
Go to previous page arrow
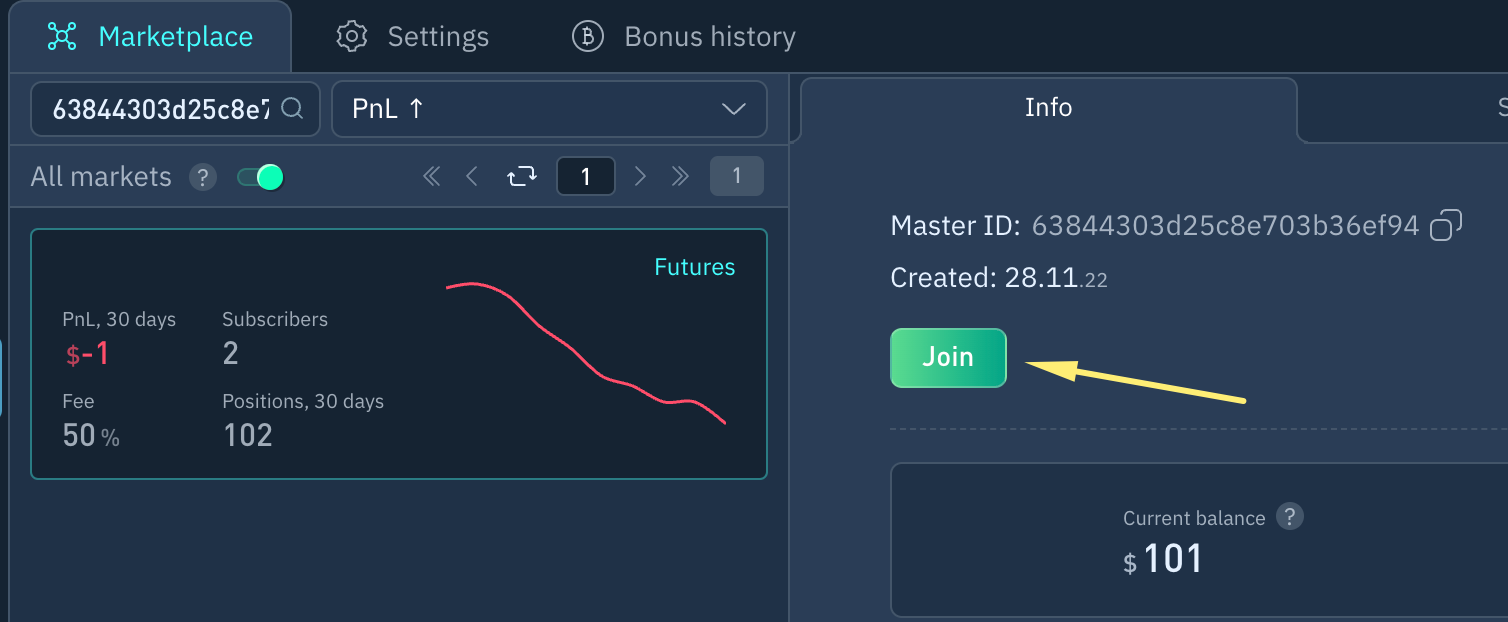pos(472,177)
